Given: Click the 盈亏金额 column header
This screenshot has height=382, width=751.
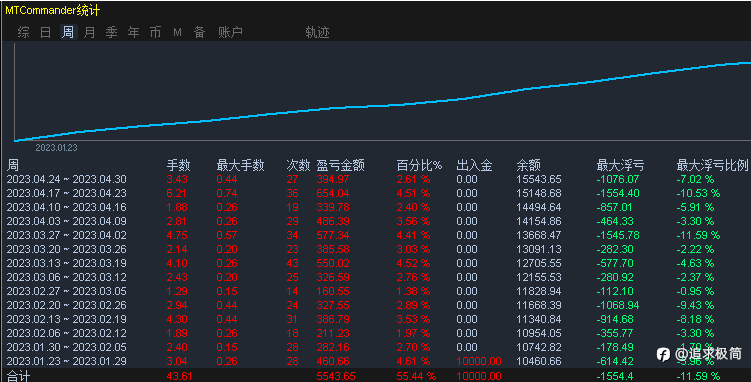Looking at the screenshot, I should coord(341,166).
